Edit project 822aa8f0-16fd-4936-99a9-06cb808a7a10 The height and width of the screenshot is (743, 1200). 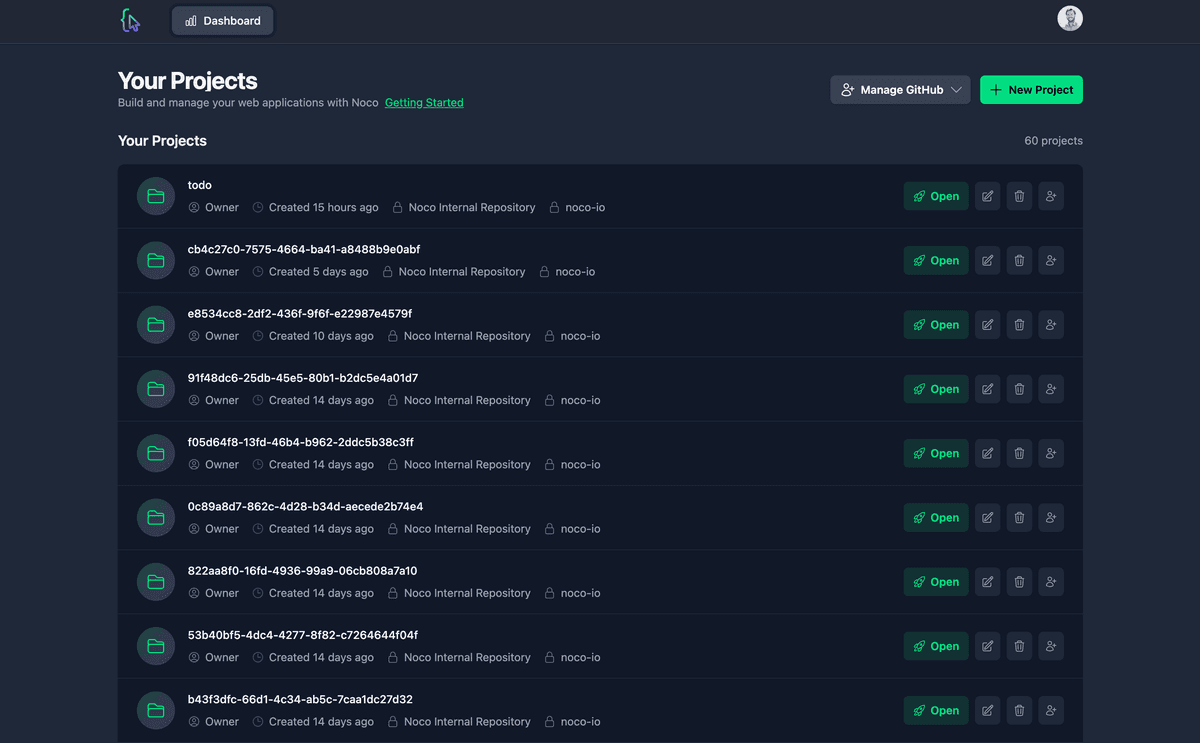987,582
